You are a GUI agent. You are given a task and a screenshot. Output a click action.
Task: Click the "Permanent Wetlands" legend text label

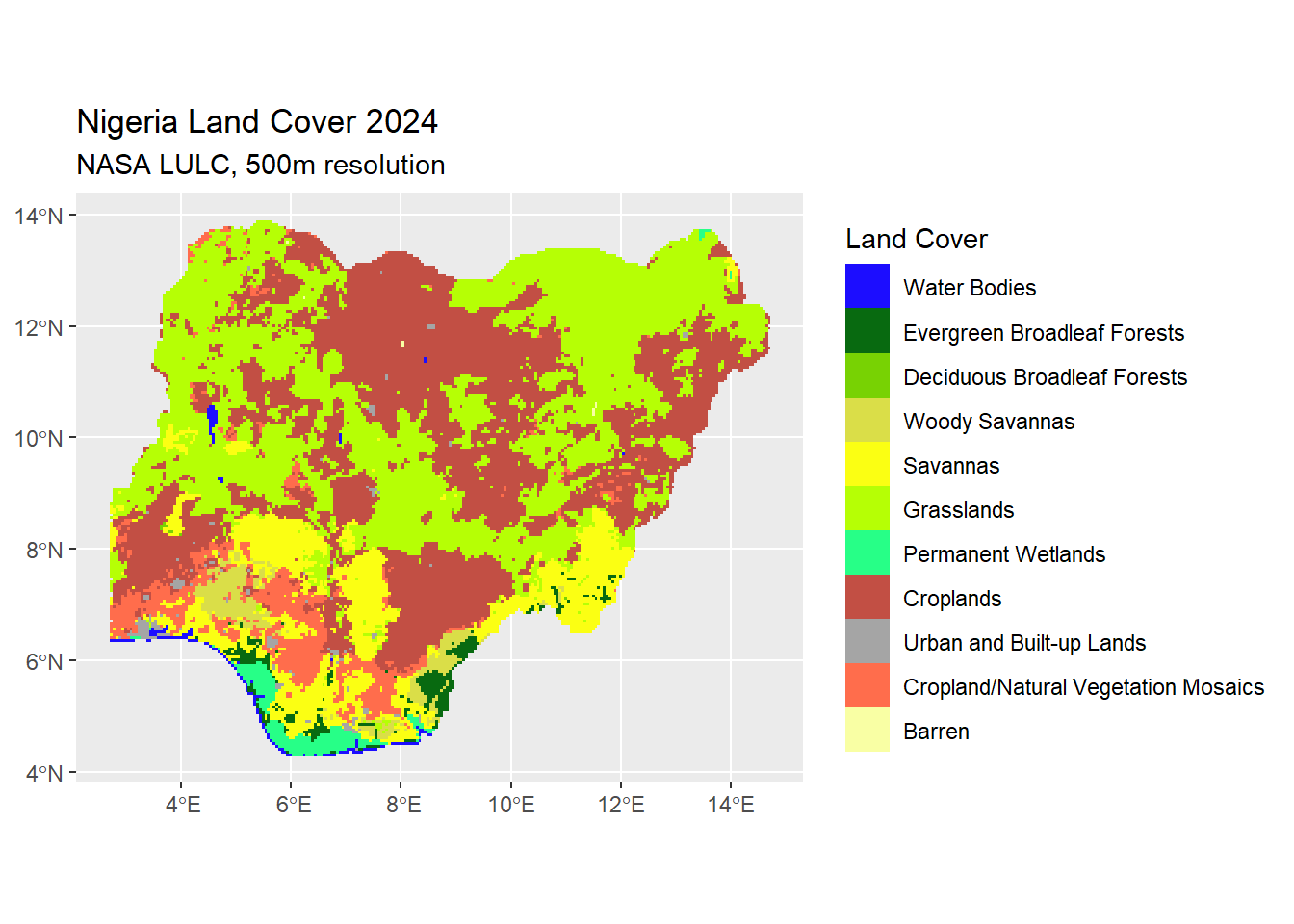pos(1003,554)
